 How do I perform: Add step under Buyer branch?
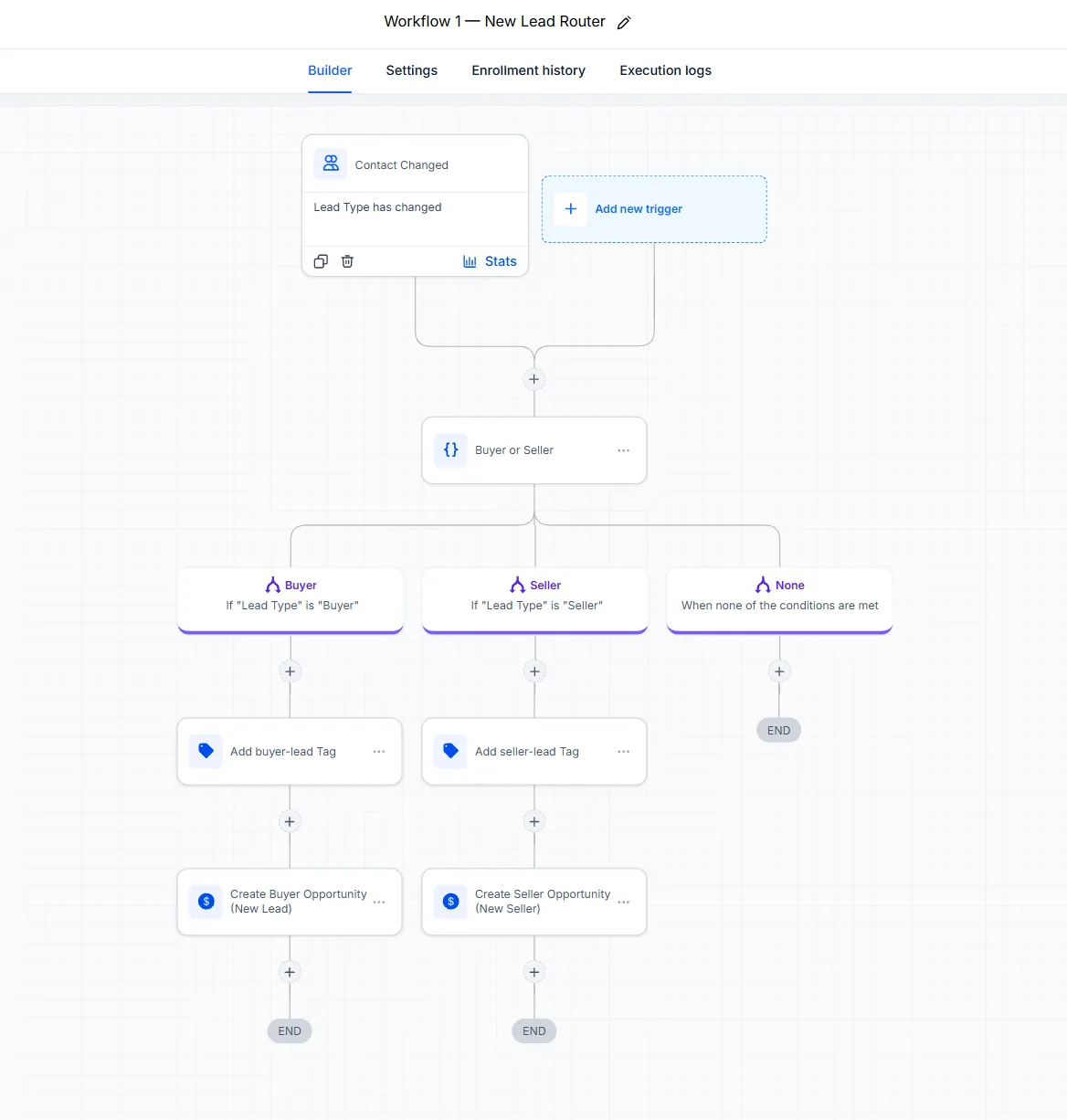(x=290, y=671)
